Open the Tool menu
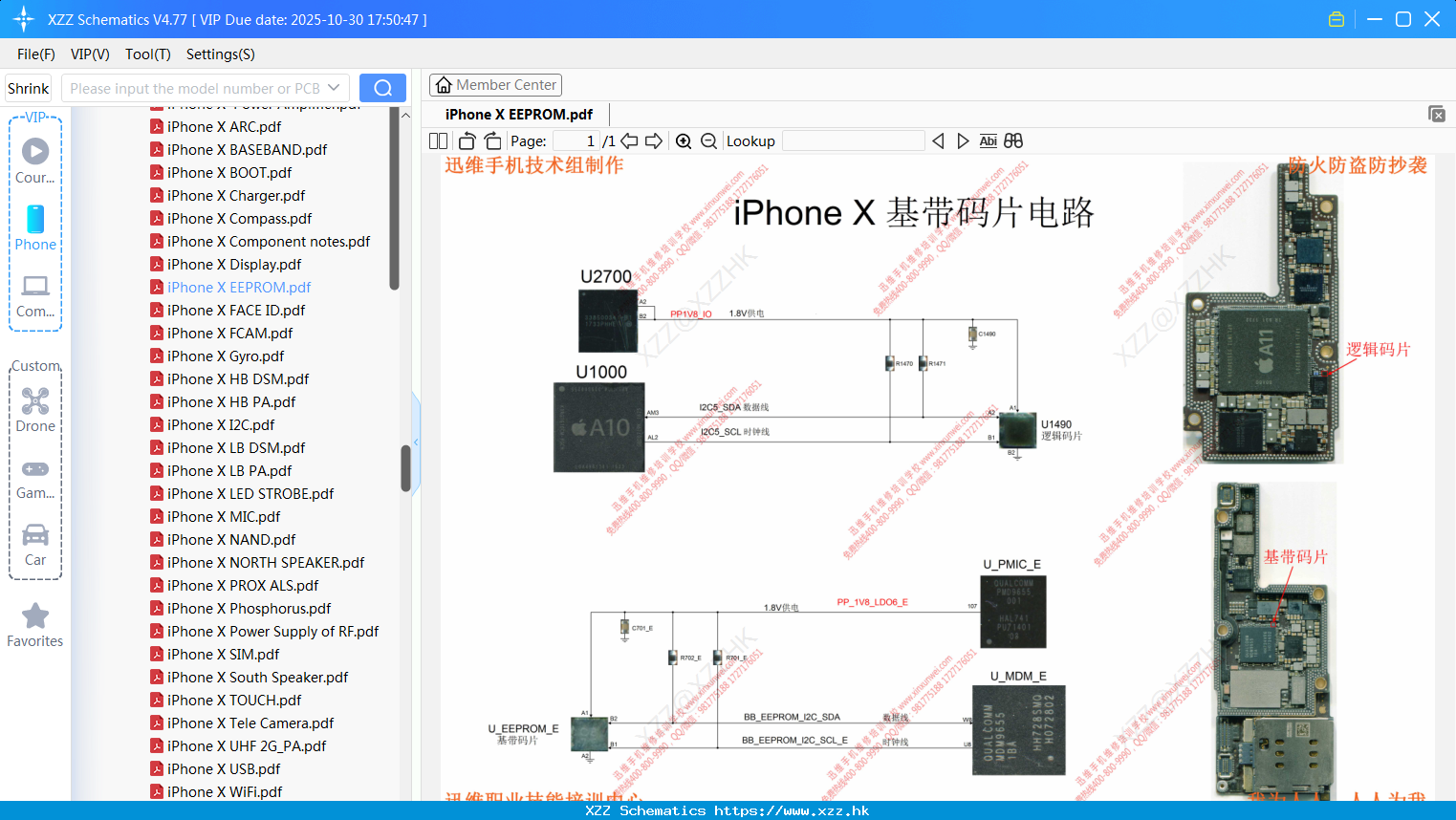The width and height of the screenshot is (1456, 820). coord(148,54)
